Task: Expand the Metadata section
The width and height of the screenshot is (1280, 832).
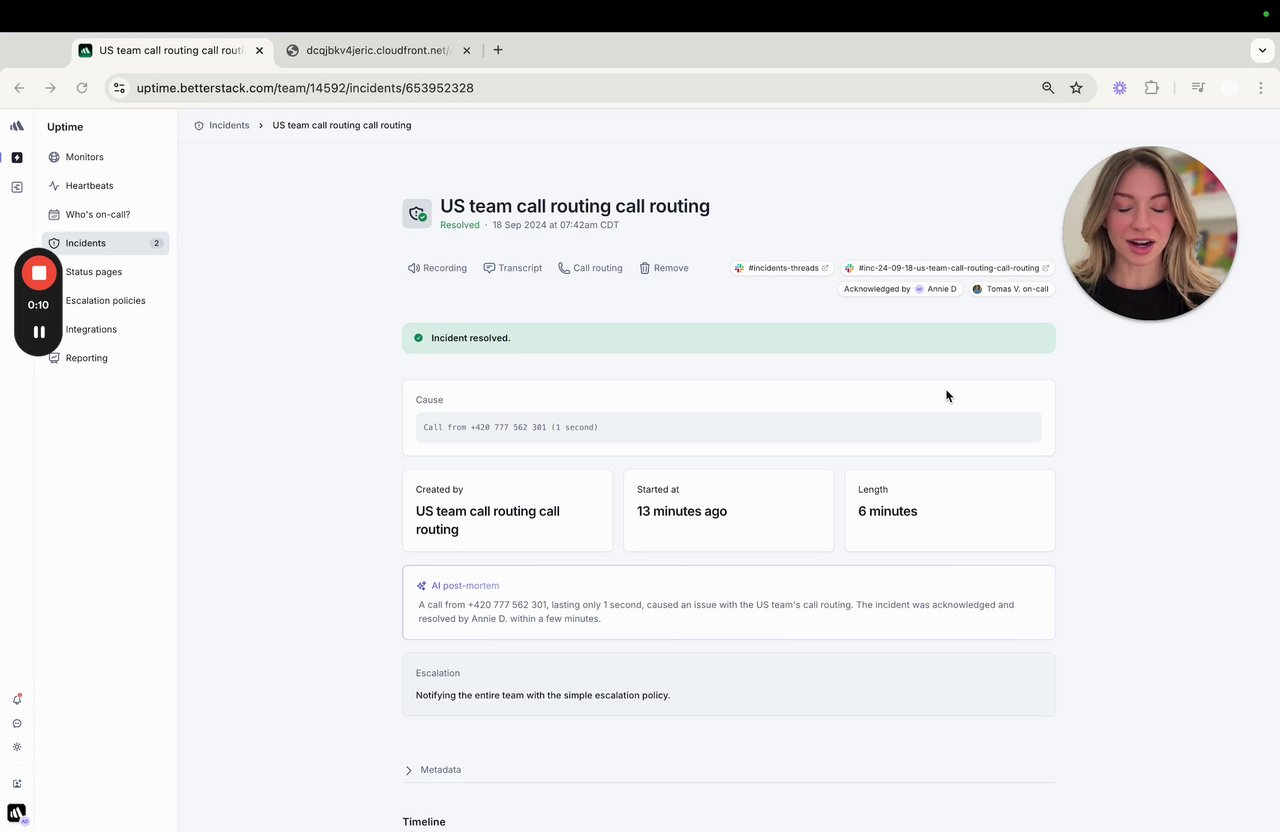Action: (433, 770)
